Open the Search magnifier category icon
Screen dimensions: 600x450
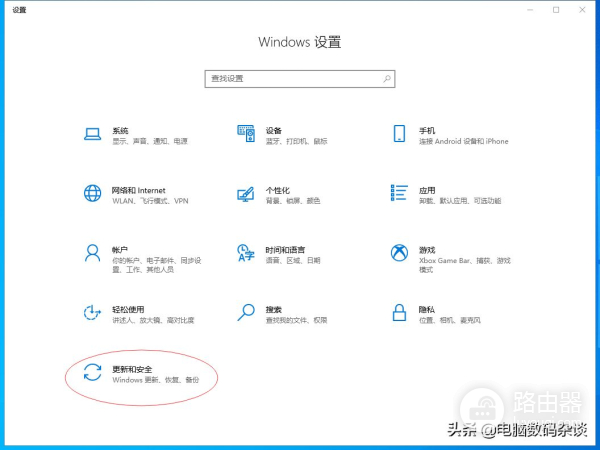pyautogui.click(x=246, y=313)
